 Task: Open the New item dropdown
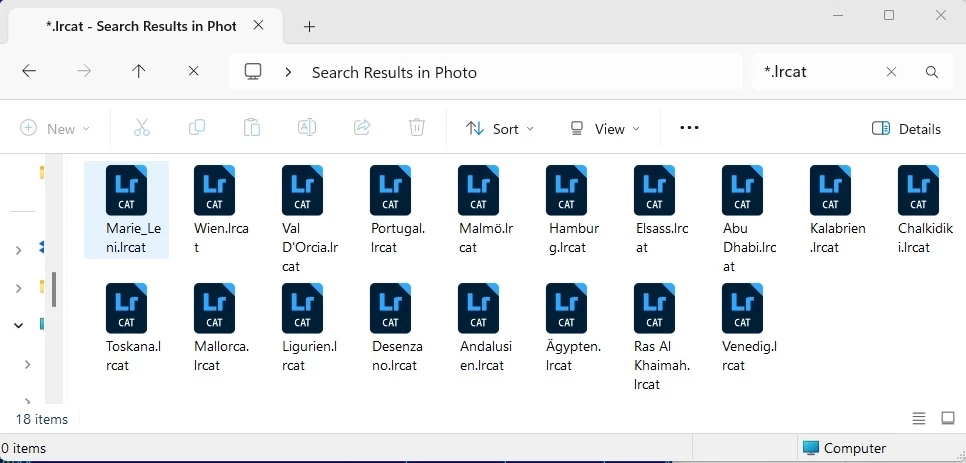[x=55, y=129]
